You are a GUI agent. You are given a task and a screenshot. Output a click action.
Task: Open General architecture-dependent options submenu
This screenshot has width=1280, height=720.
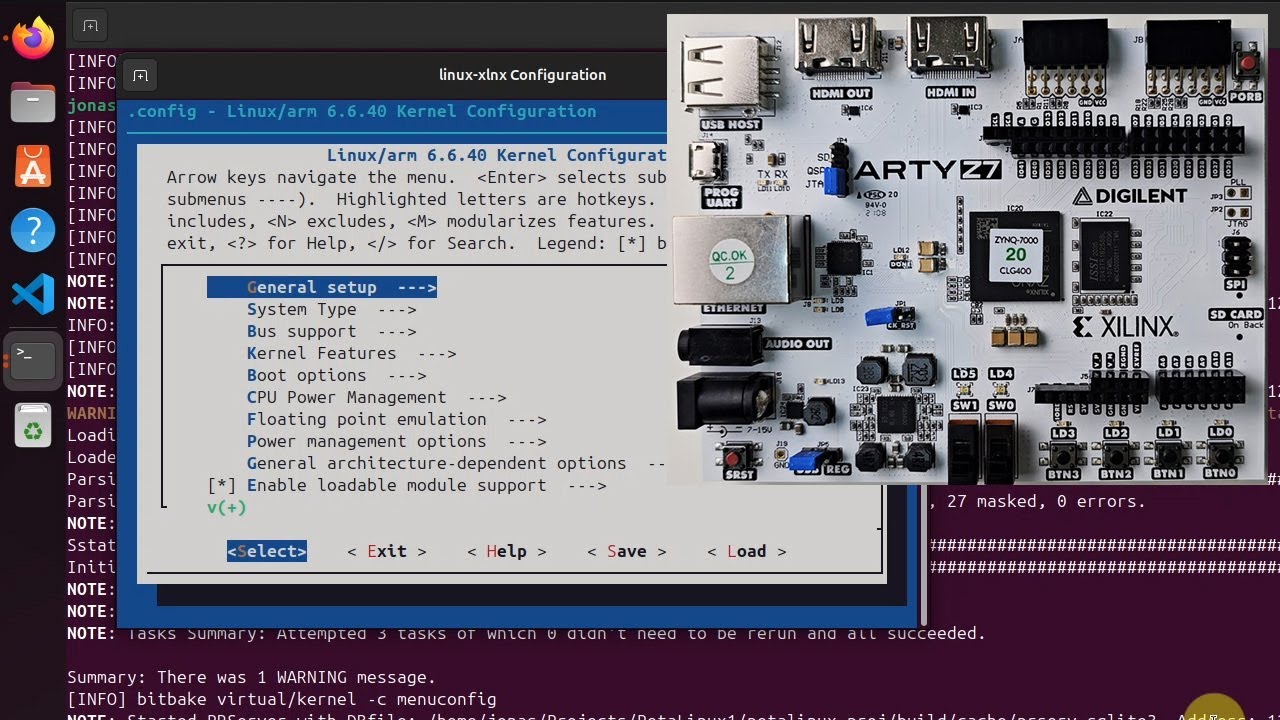456,463
